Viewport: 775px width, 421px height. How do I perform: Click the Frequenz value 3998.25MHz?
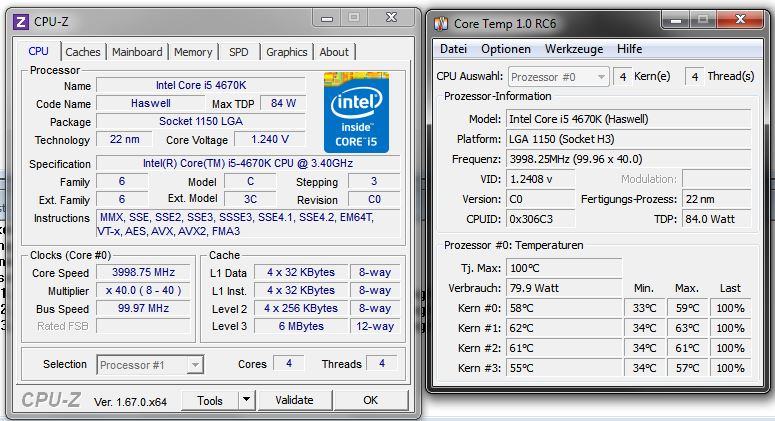(x=628, y=159)
